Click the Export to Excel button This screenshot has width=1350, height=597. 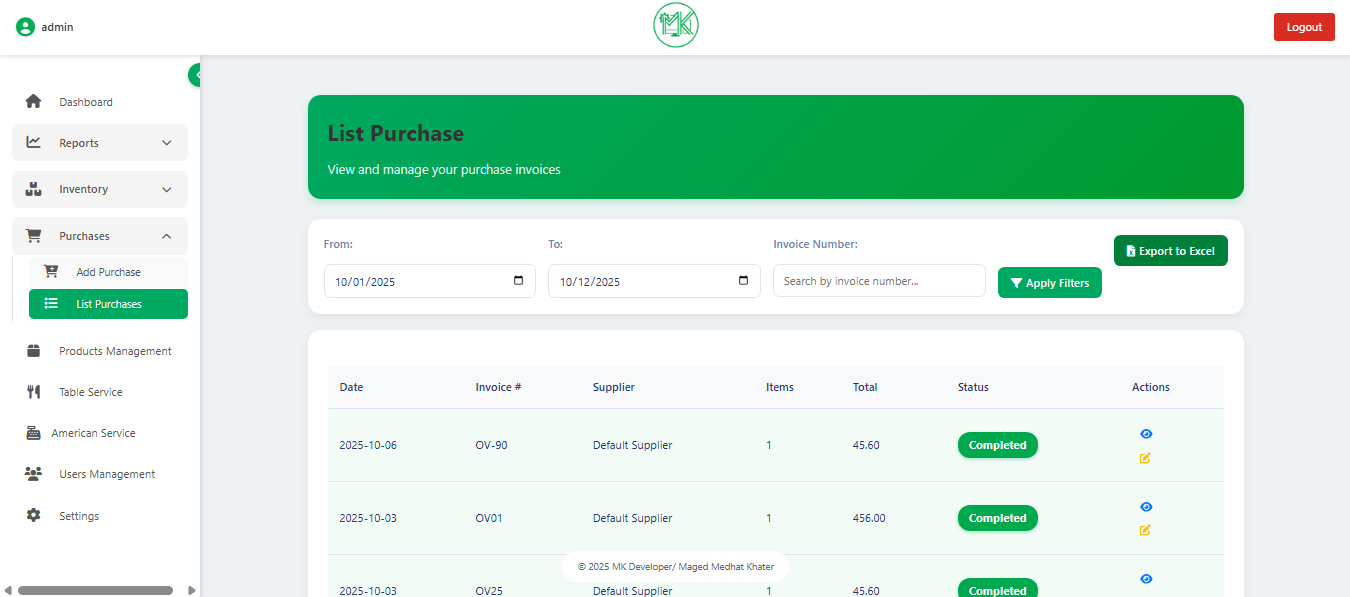click(1170, 251)
